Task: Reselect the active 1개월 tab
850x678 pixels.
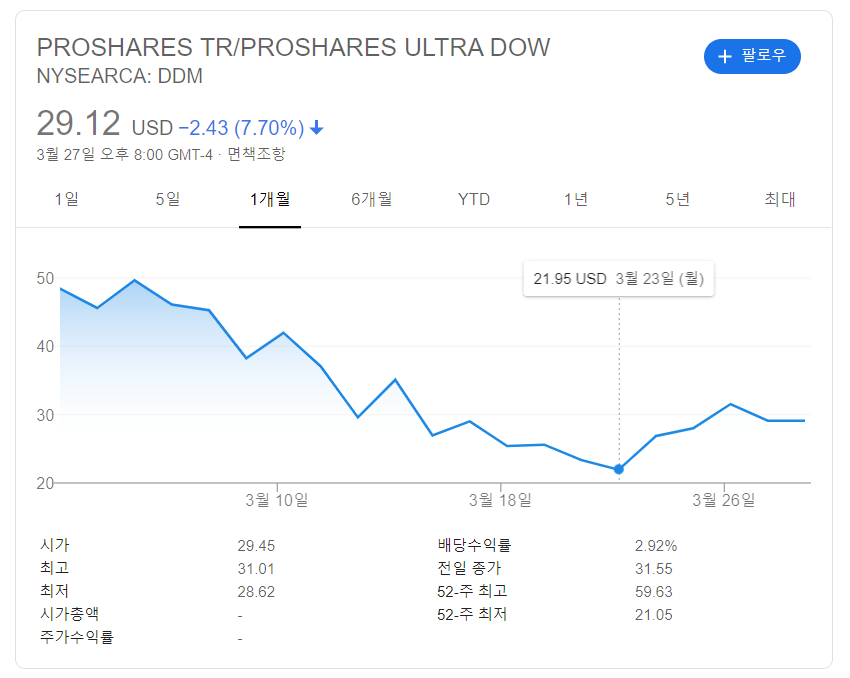Action: (x=269, y=199)
